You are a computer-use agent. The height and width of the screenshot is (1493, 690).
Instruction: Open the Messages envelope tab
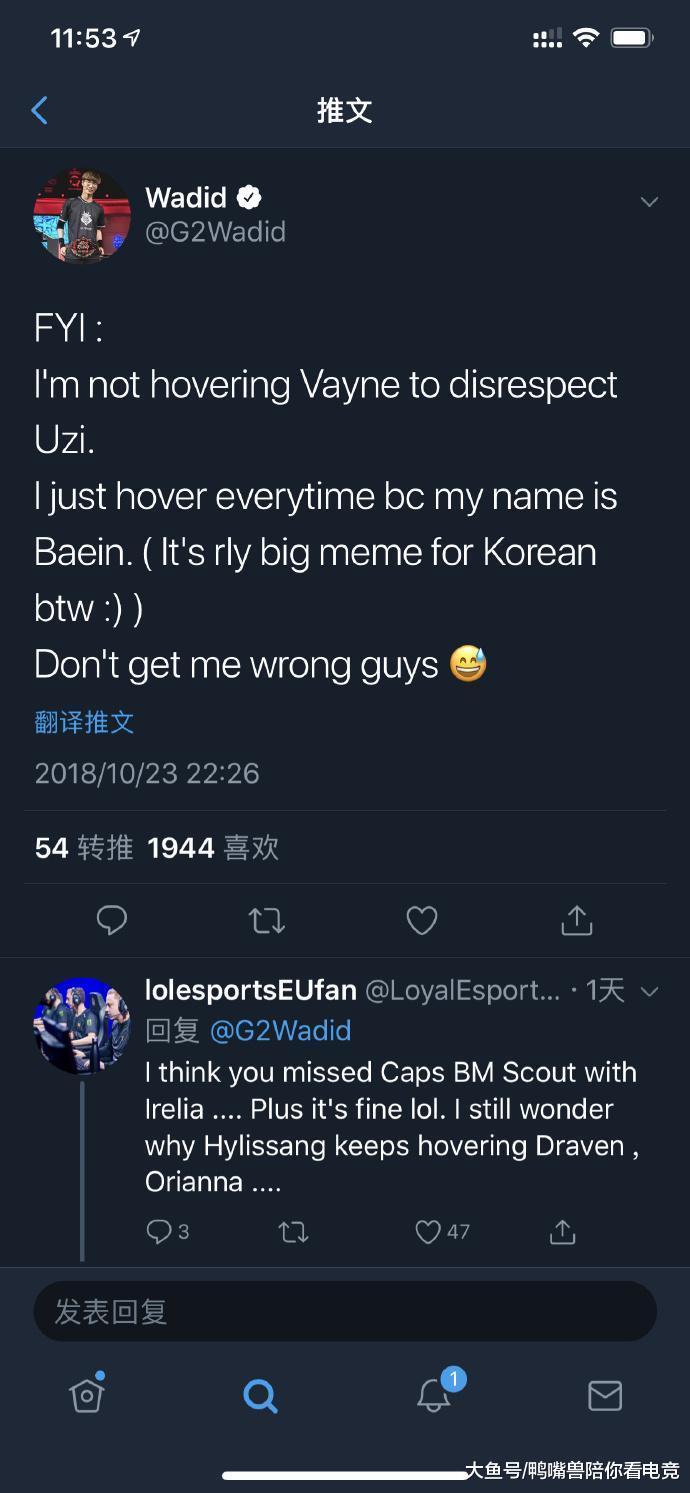pos(604,1394)
